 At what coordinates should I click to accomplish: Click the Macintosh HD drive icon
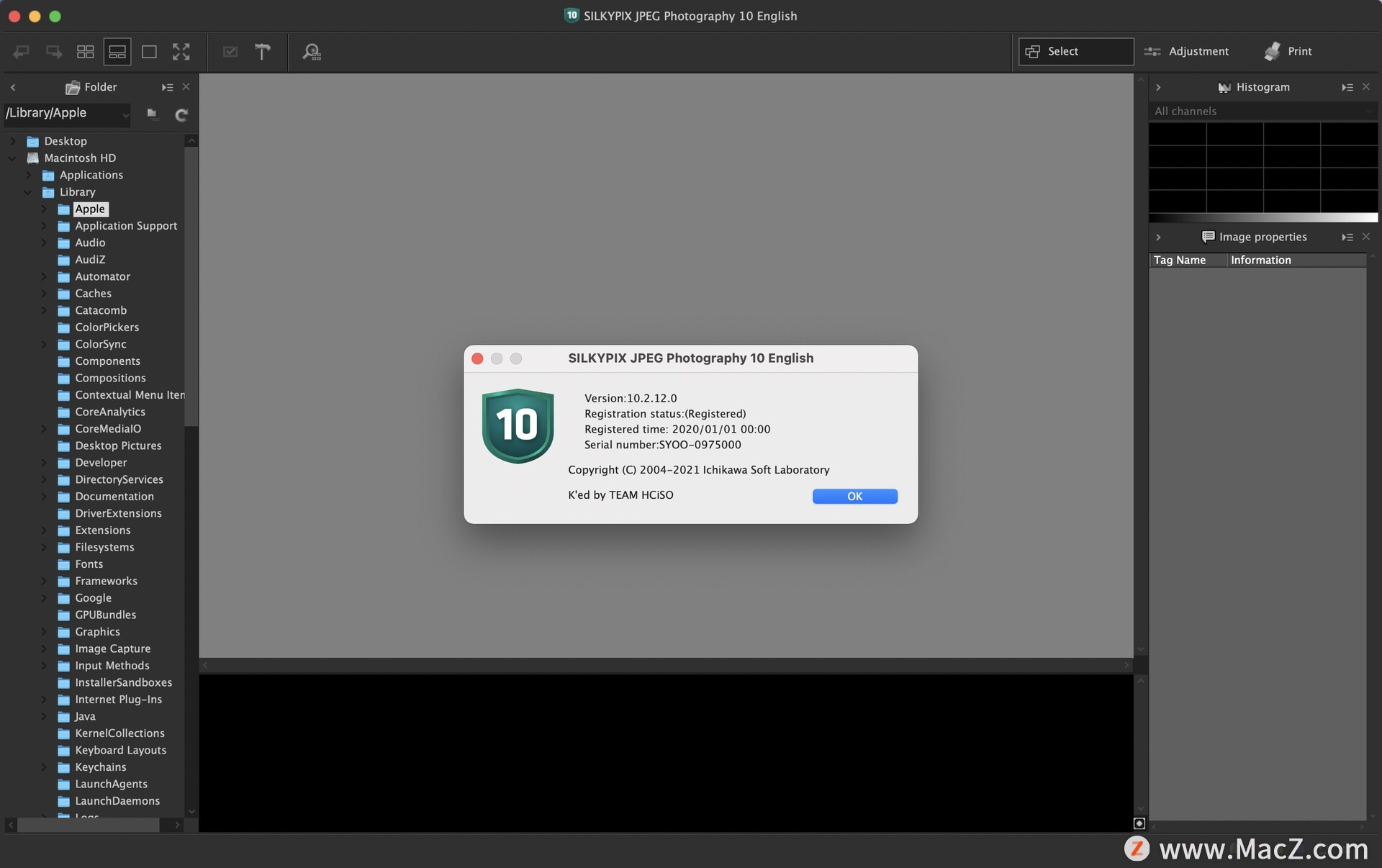pos(32,158)
